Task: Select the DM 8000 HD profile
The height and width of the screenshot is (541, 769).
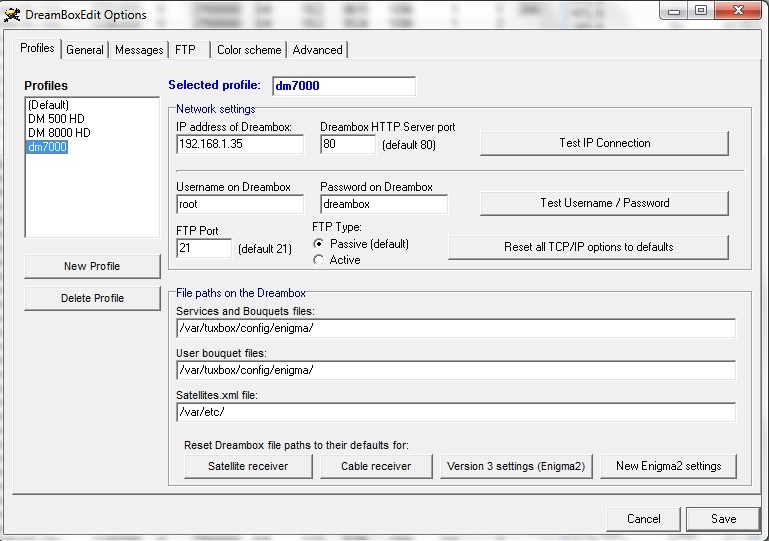Action: tap(59, 133)
